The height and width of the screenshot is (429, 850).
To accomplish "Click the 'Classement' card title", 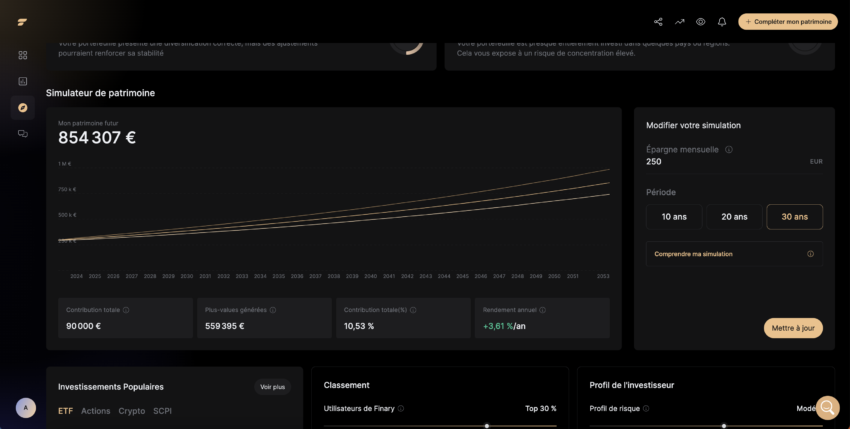I will [346, 385].
